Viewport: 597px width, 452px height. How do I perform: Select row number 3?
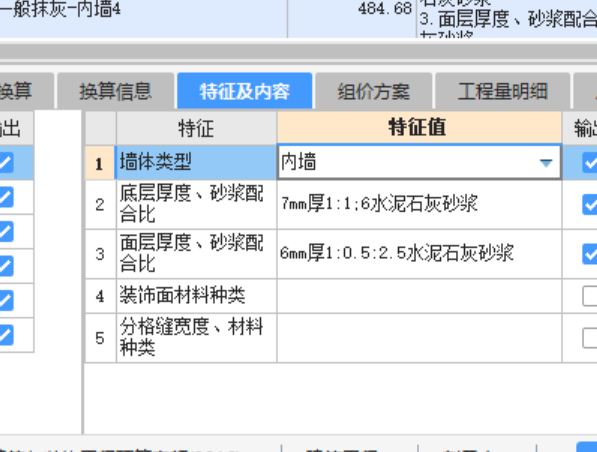[101, 254]
